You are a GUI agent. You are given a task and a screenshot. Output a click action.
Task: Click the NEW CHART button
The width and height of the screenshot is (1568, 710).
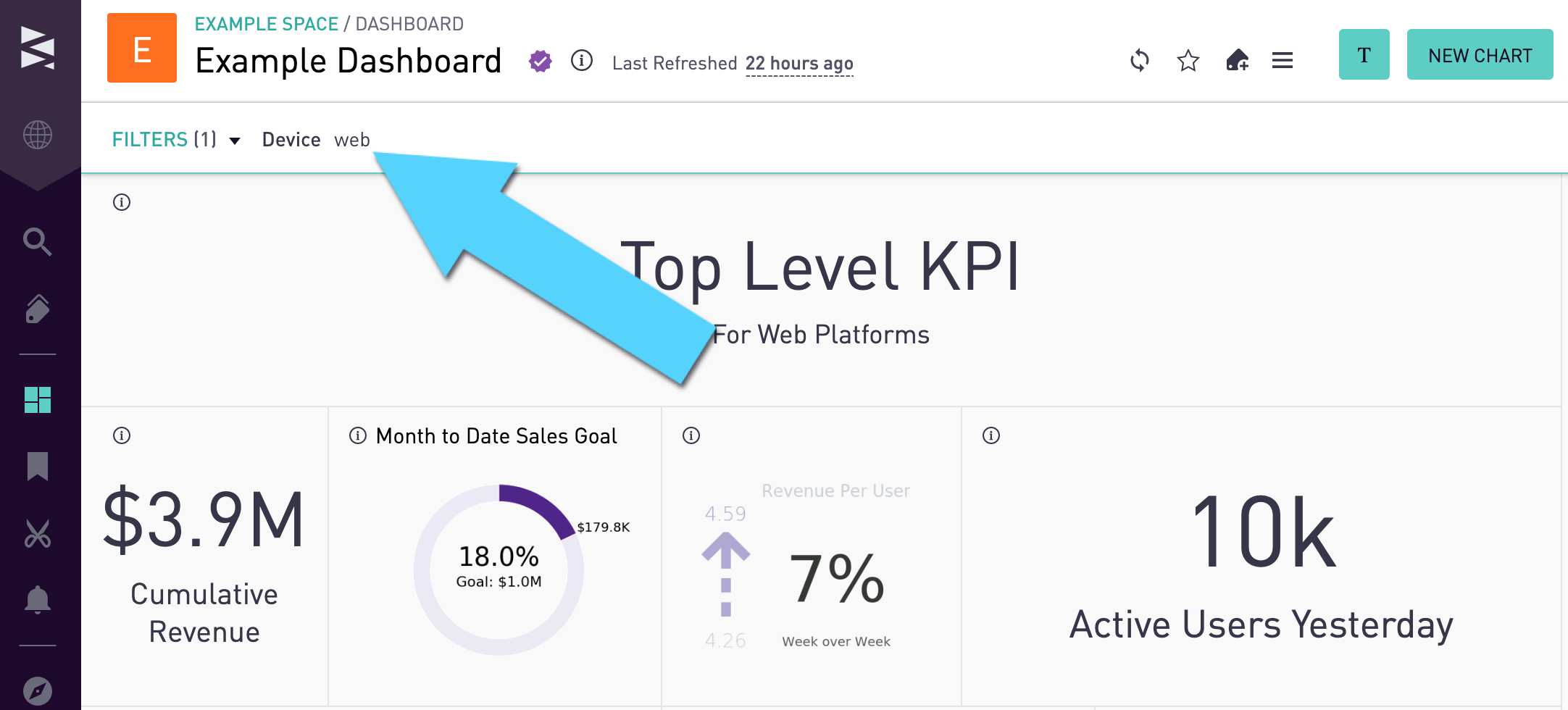(x=1480, y=54)
